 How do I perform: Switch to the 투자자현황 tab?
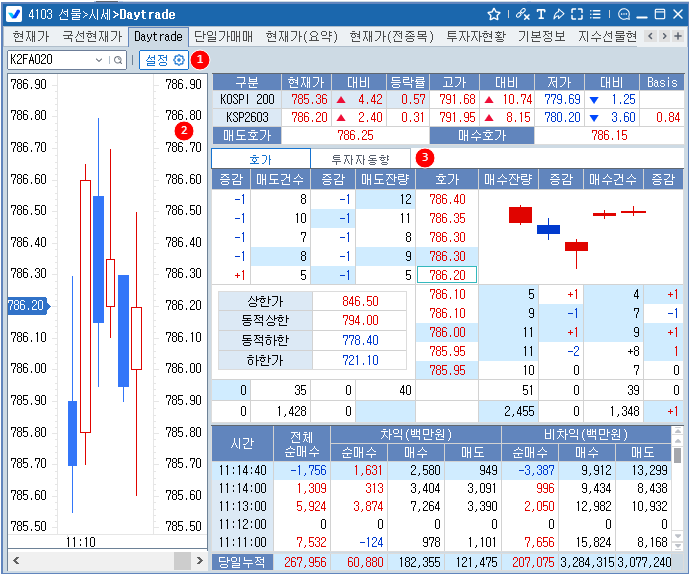(475, 36)
